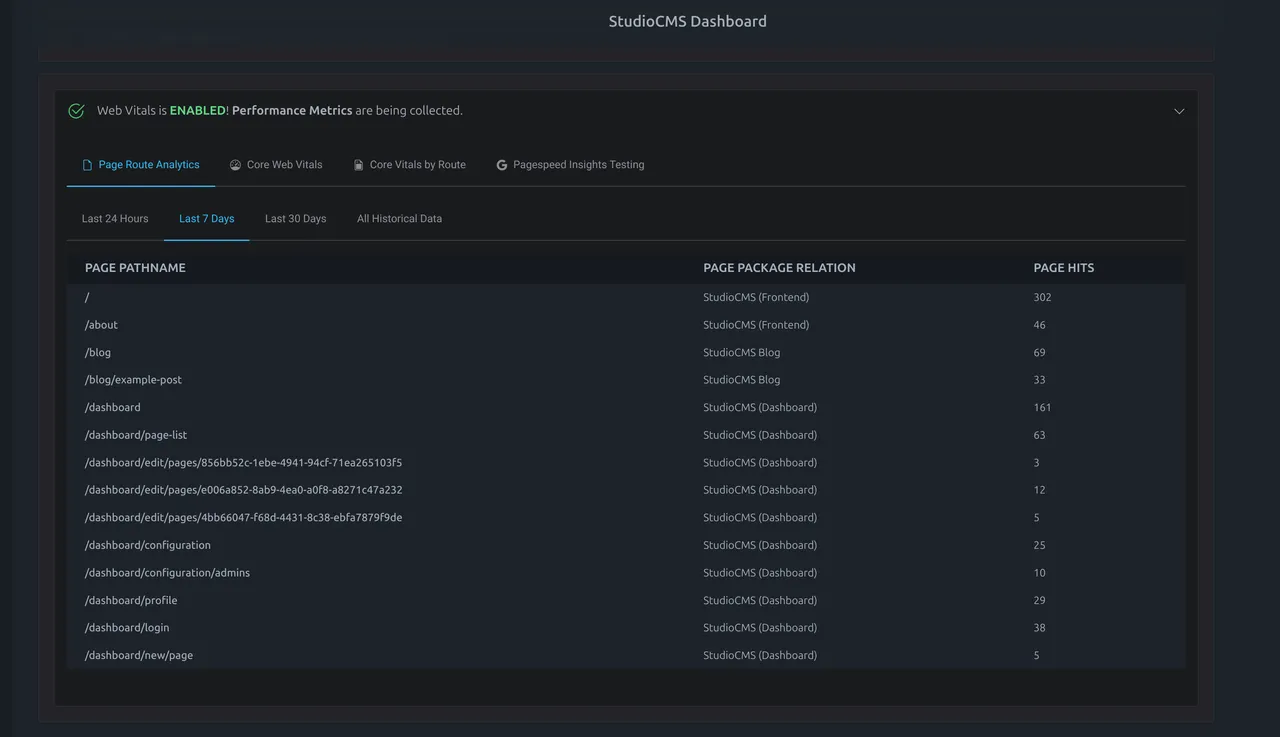Viewport: 1280px width, 737px height.
Task: Open the Page Route Analytics tab
Action: point(141,165)
